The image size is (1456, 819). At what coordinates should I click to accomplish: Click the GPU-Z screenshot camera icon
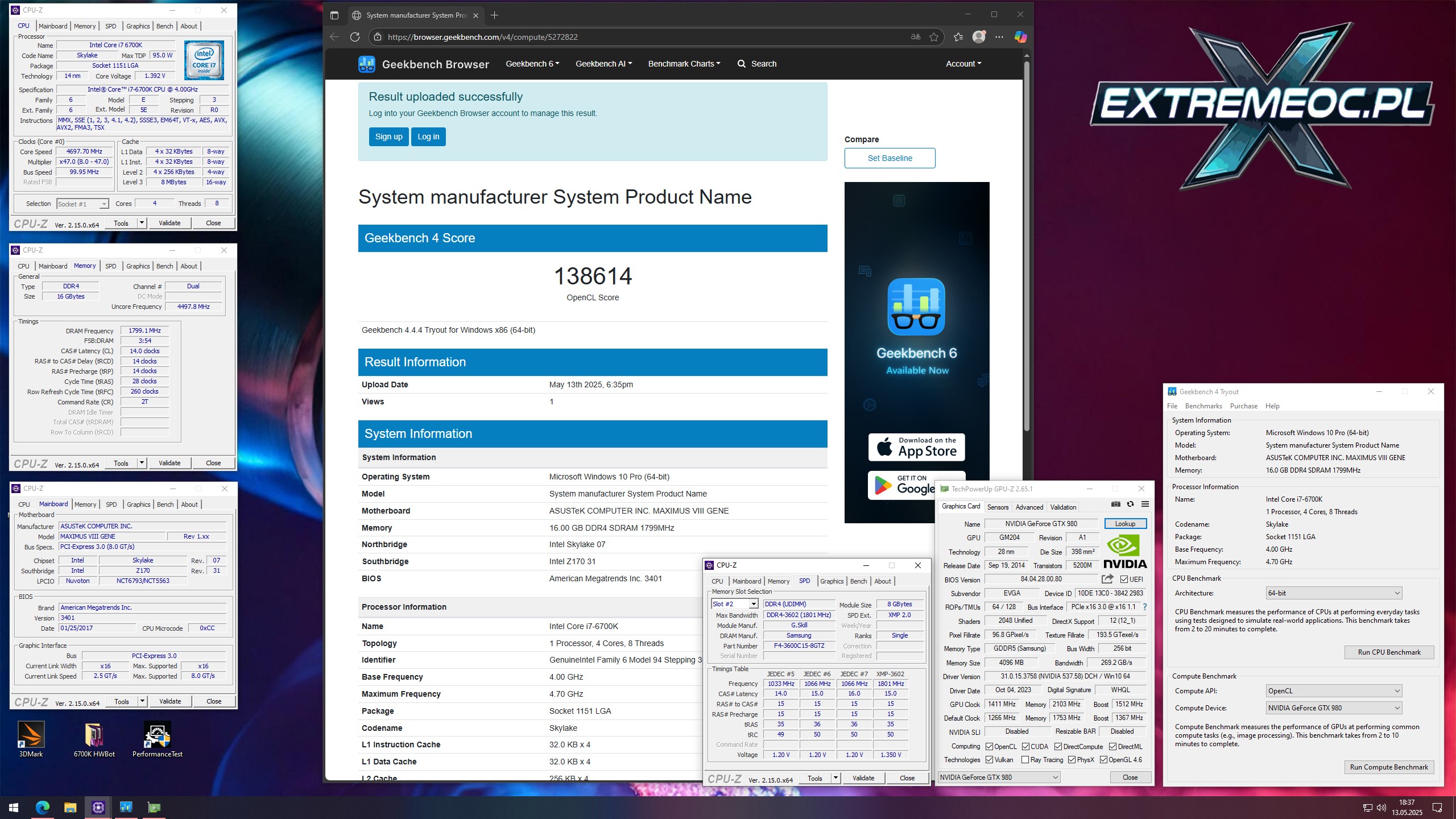tap(1116, 504)
